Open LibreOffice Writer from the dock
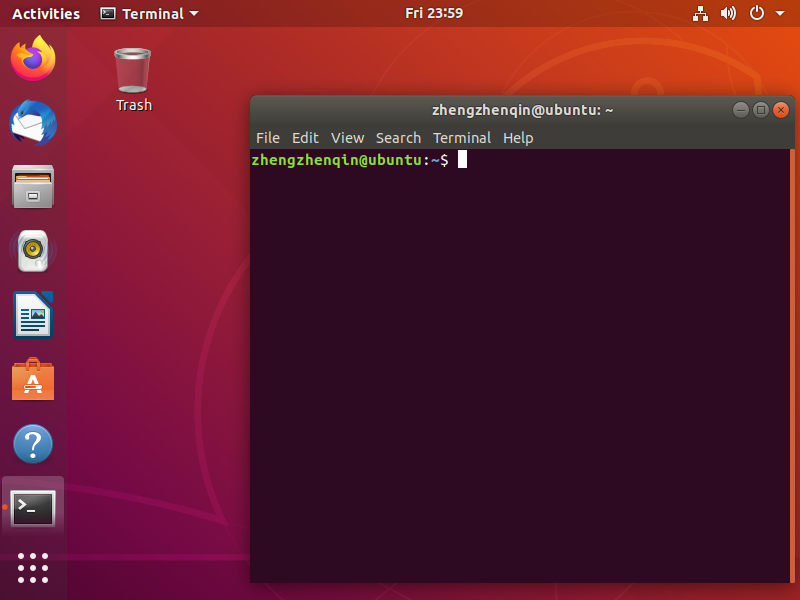The width and height of the screenshot is (800, 600). tap(33, 315)
